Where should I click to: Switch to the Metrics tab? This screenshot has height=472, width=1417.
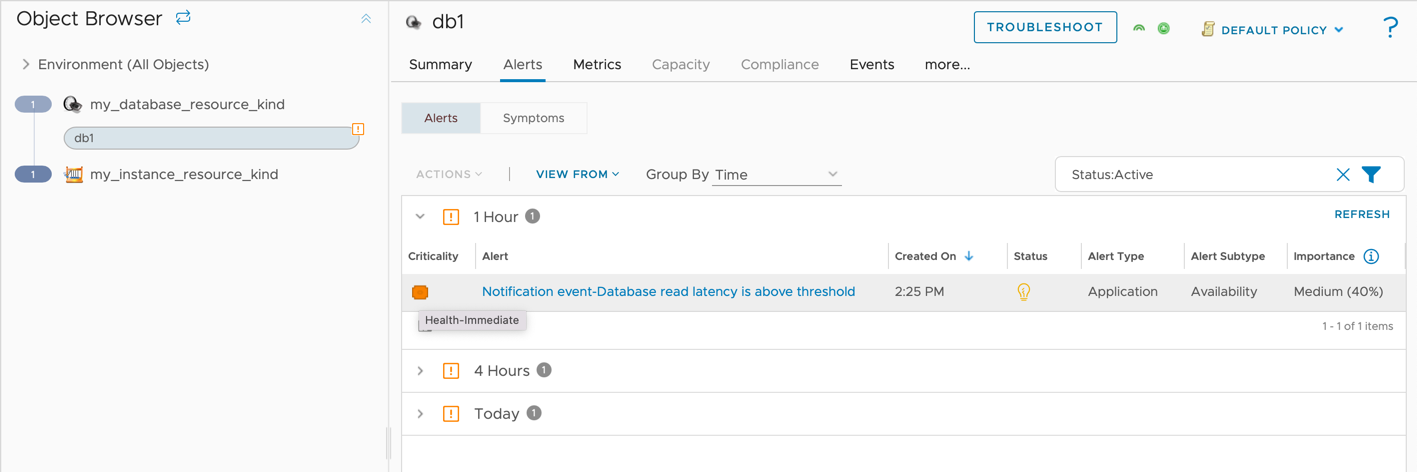[x=597, y=64]
